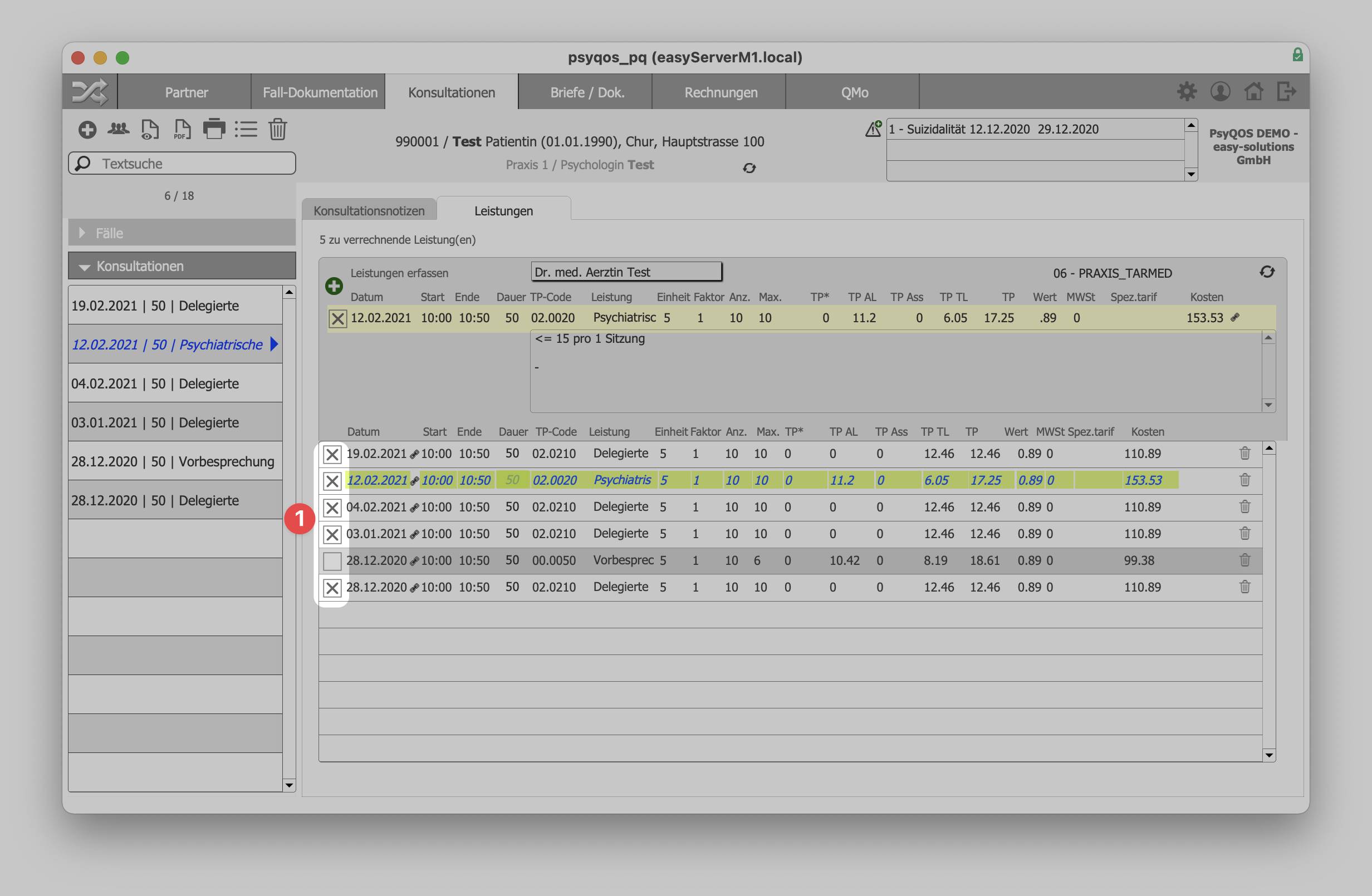The height and width of the screenshot is (896, 1372).
Task: Click Leistungen table scroll down arrow
Action: point(1269,755)
